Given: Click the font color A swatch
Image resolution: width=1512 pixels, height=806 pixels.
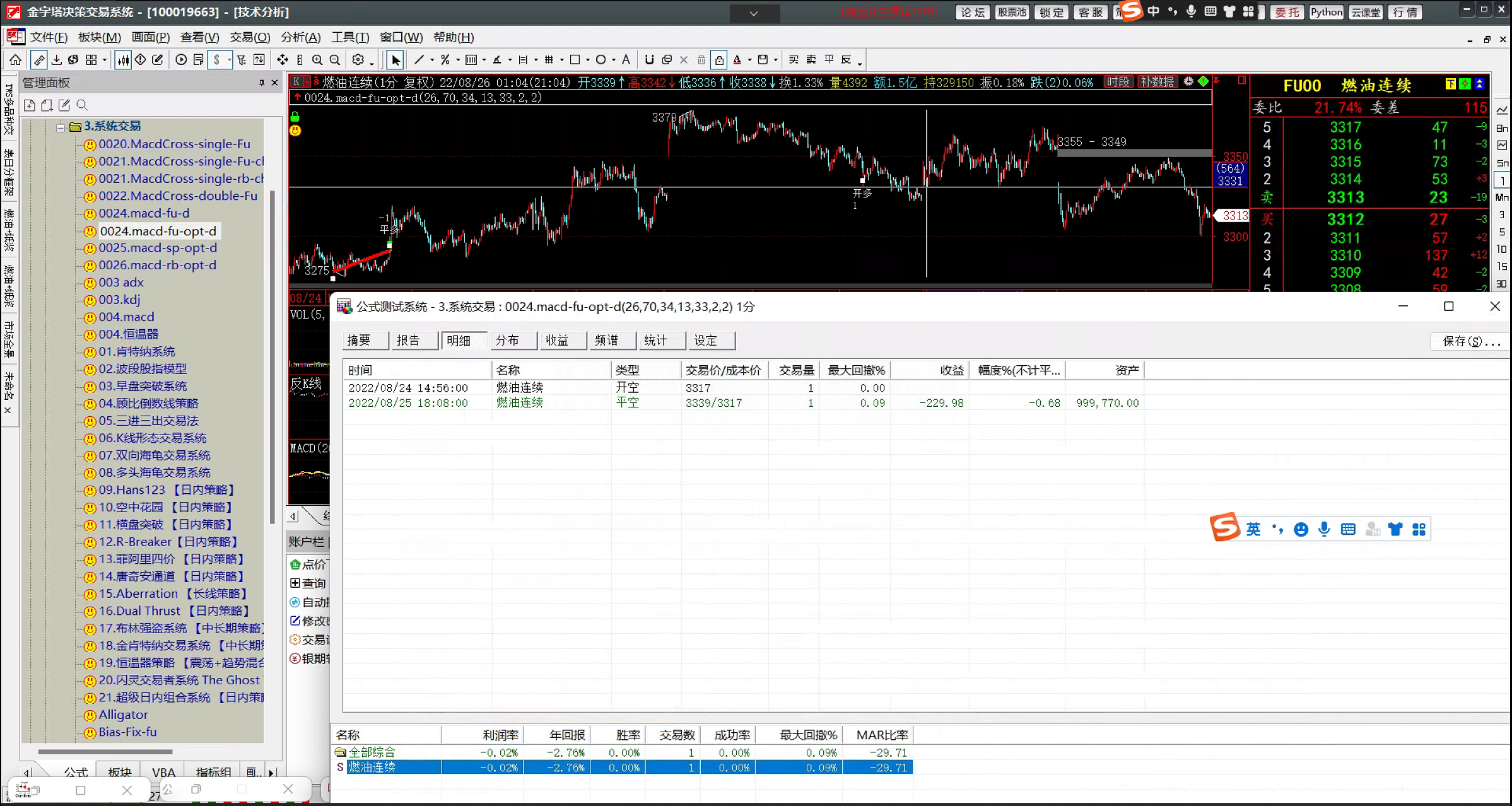Looking at the screenshot, I should click(737, 59).
